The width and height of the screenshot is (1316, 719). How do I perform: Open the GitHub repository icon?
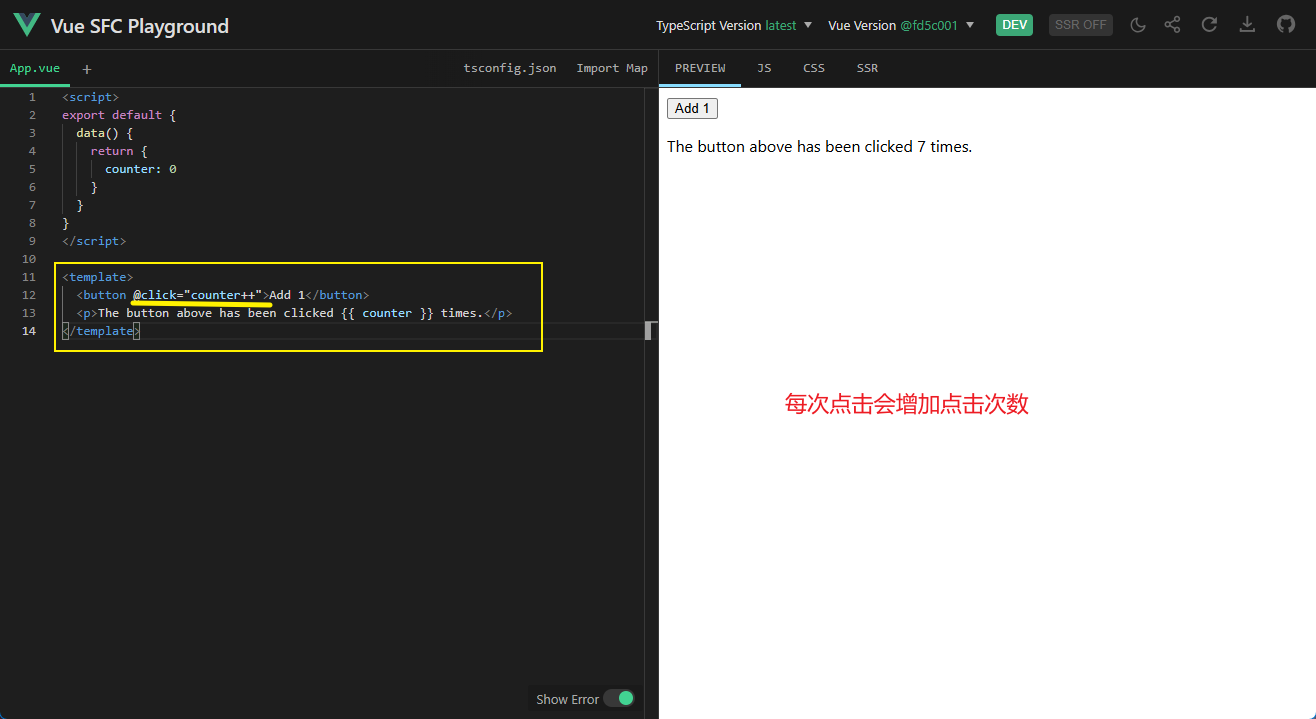click(1286, 25)
